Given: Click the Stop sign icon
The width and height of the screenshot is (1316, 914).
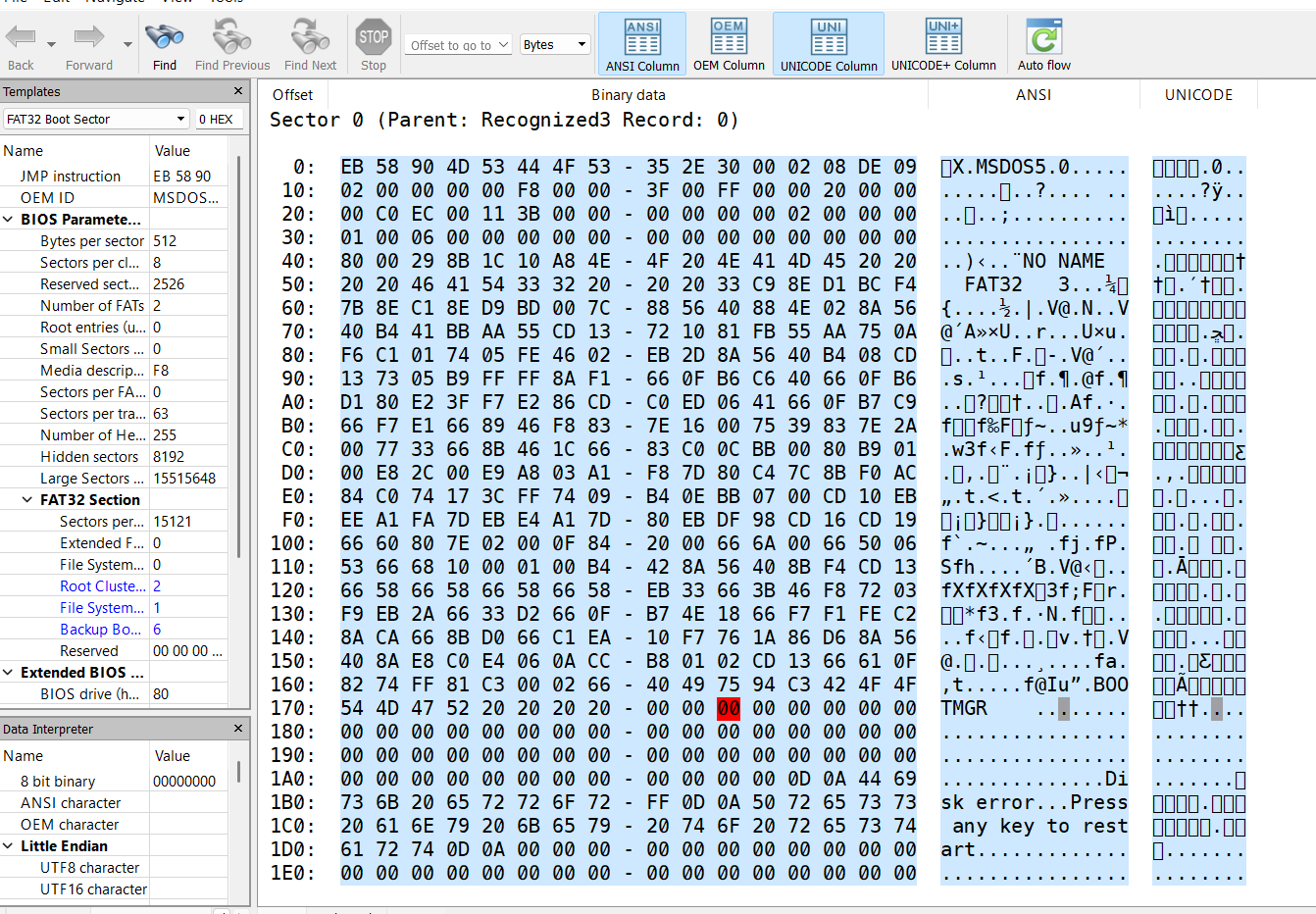Looking at the screenshot, I should pyautogui.click(x=374, y=37).
